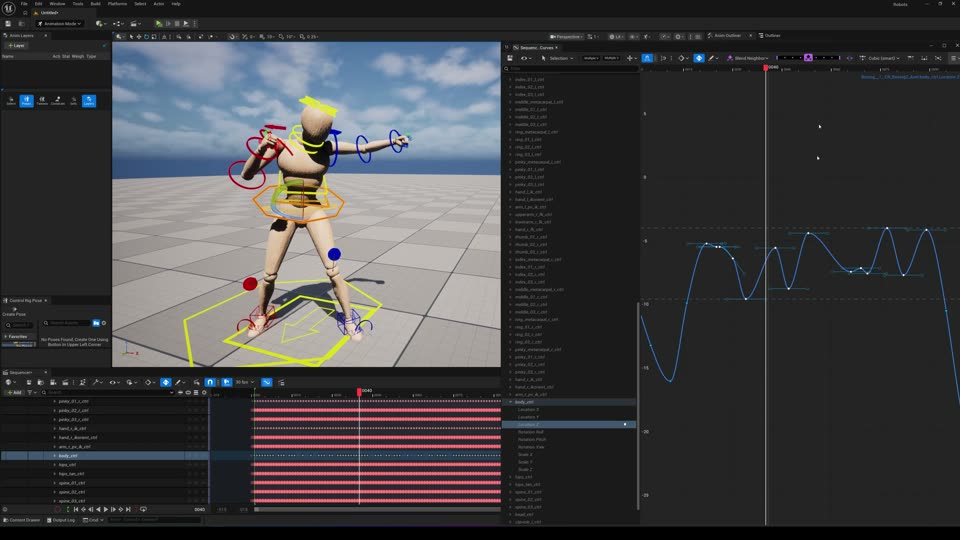Select the Anim Layers tab
Image resolution: width=960 pixels, height=540 pixels.
[x=21, y=36]
